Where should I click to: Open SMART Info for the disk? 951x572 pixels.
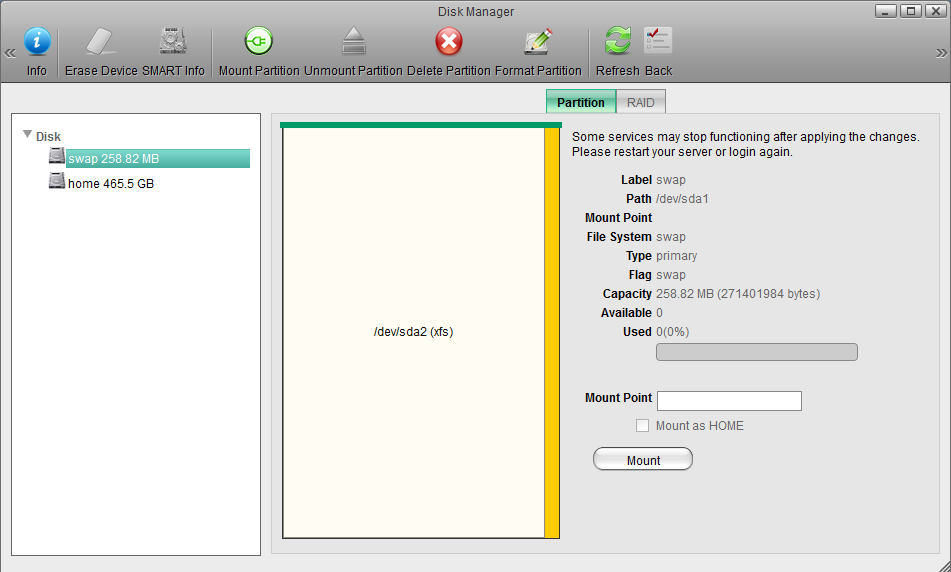click(173, 42)
